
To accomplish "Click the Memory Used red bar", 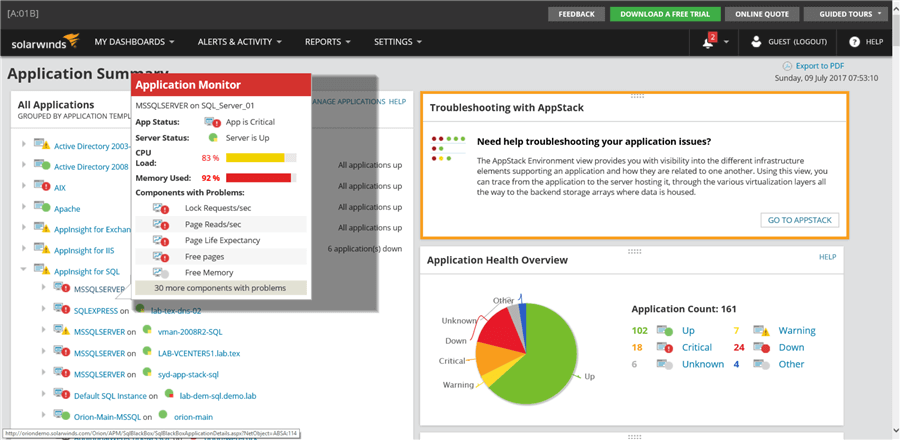I will (x=259, y=178).
